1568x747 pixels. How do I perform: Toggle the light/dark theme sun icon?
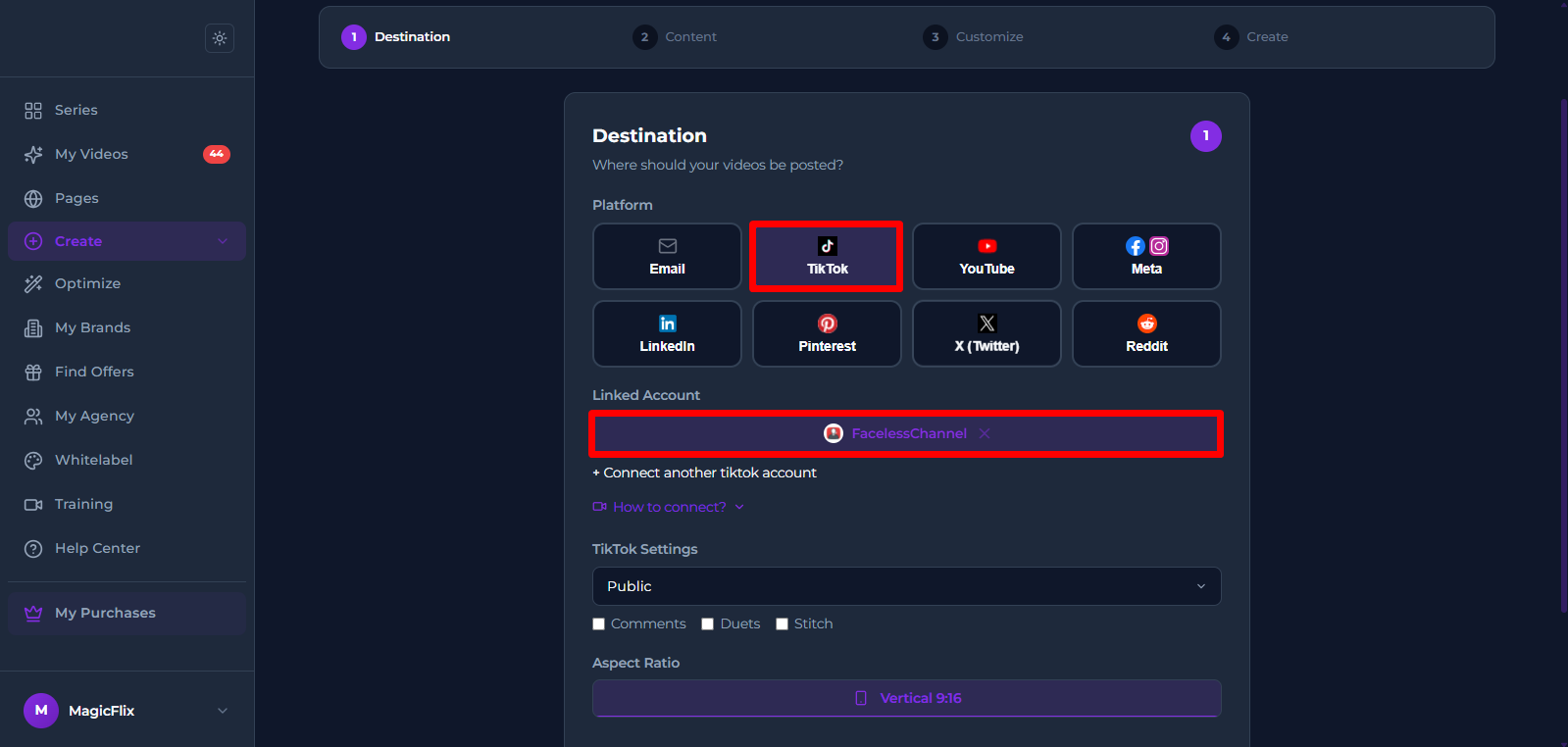[x=220, y=38]
